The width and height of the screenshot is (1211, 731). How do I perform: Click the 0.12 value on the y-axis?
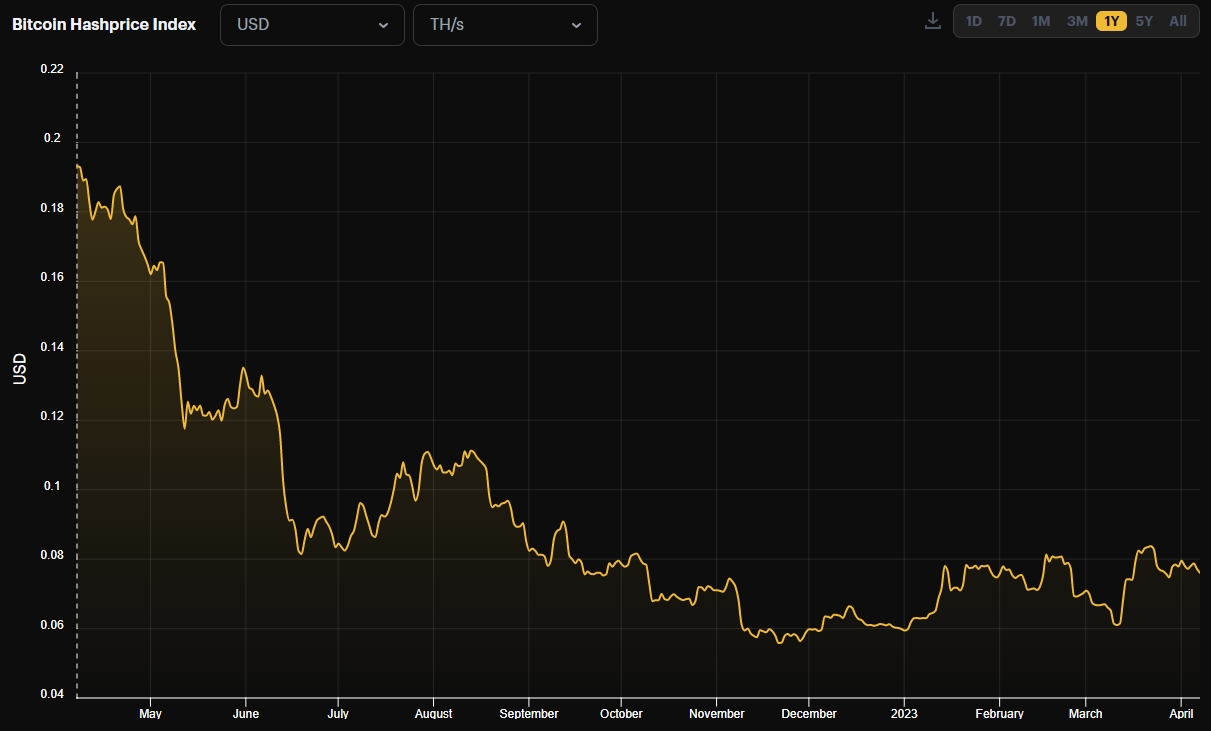[52, 416]
